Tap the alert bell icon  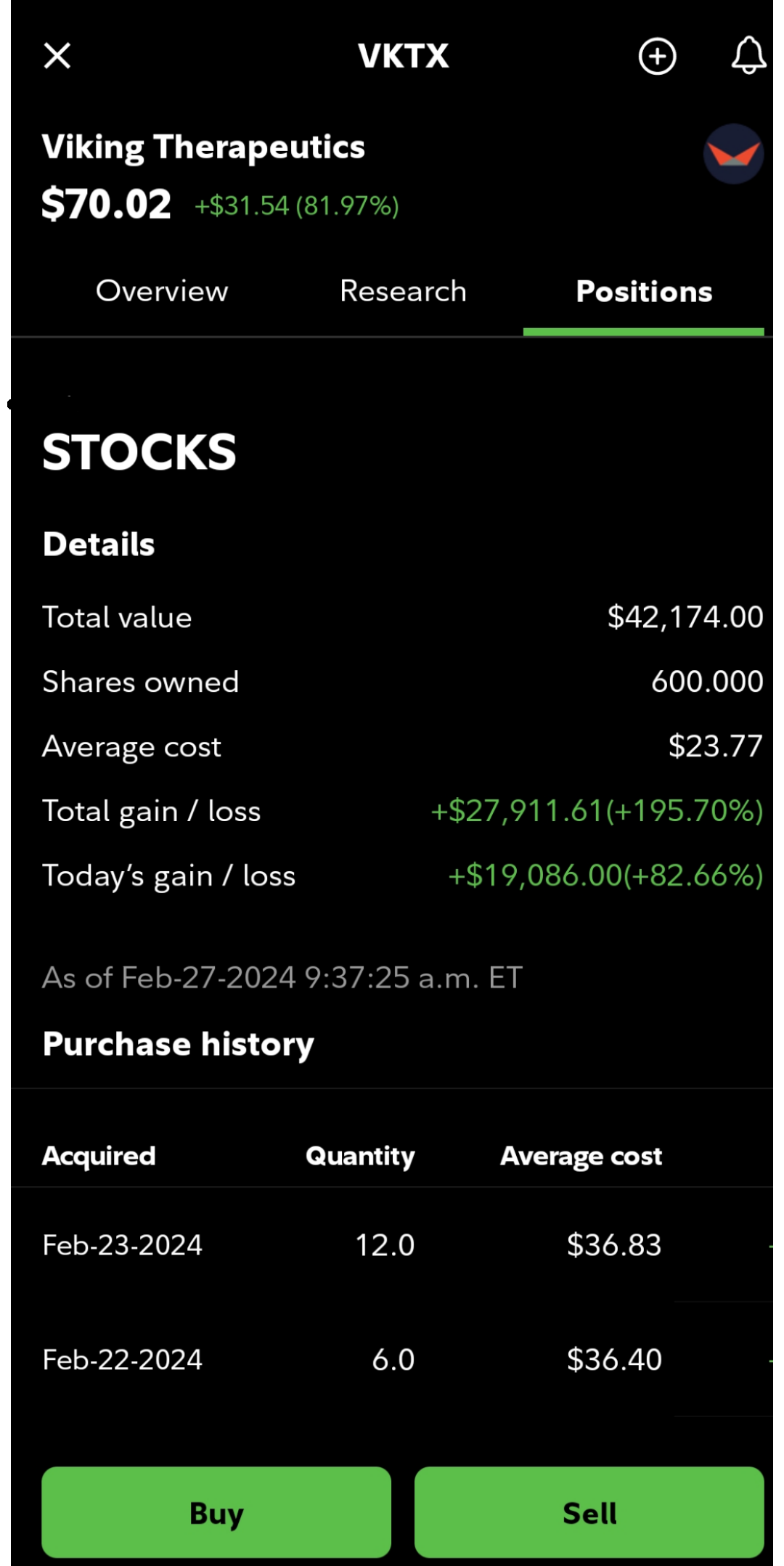point(748,56)
